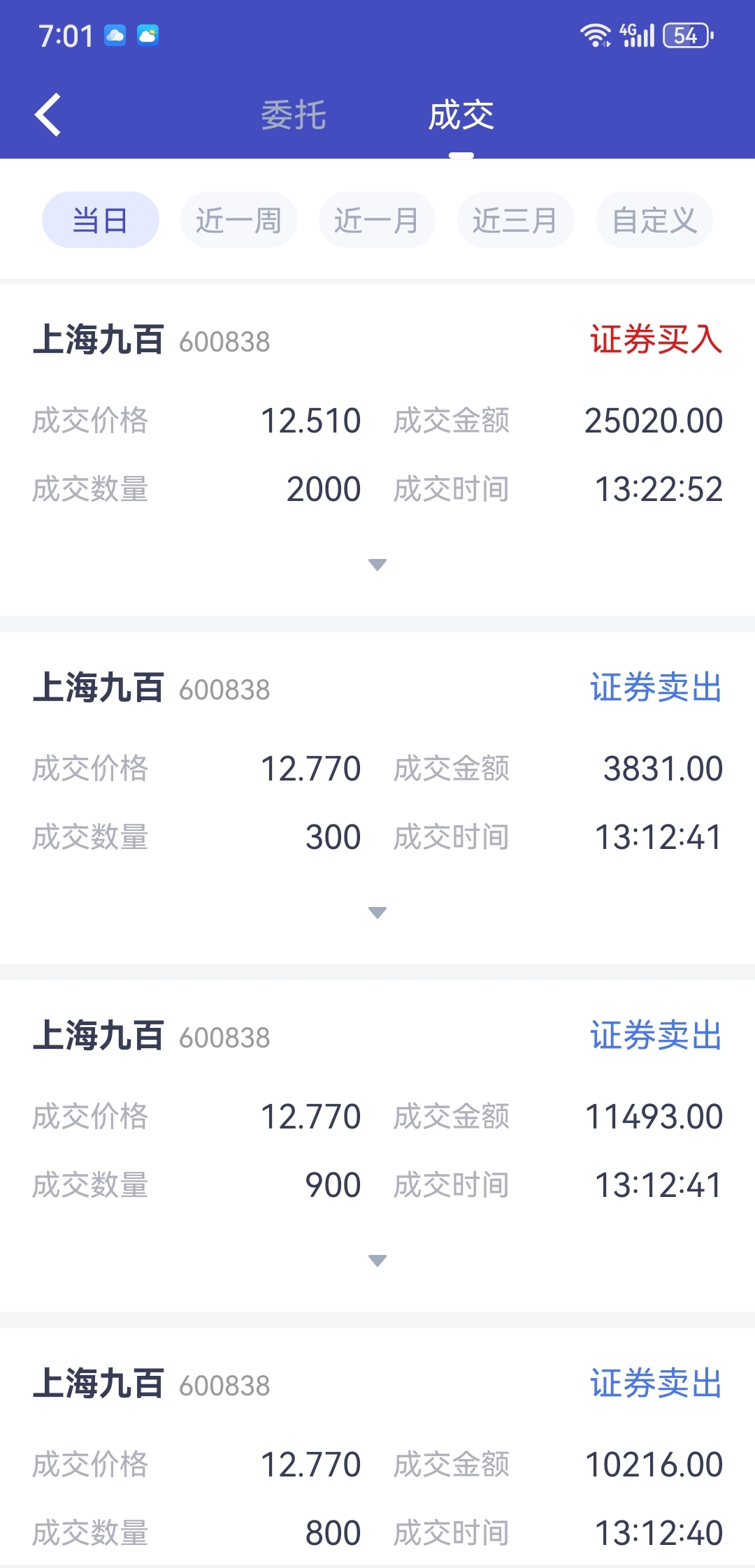This screenshot has height=1568, width=755.
Task: Expand the 13:22:52 buy transaction details
Action: click(x=377, y=565)
